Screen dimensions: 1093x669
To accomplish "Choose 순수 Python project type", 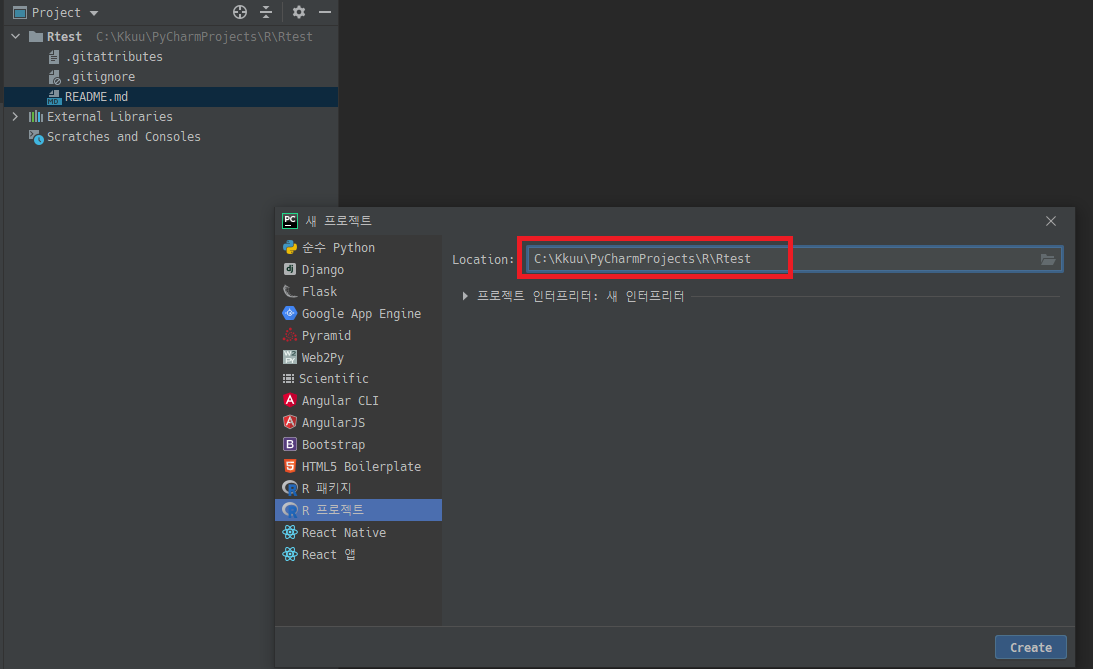I will pos(358,247).
